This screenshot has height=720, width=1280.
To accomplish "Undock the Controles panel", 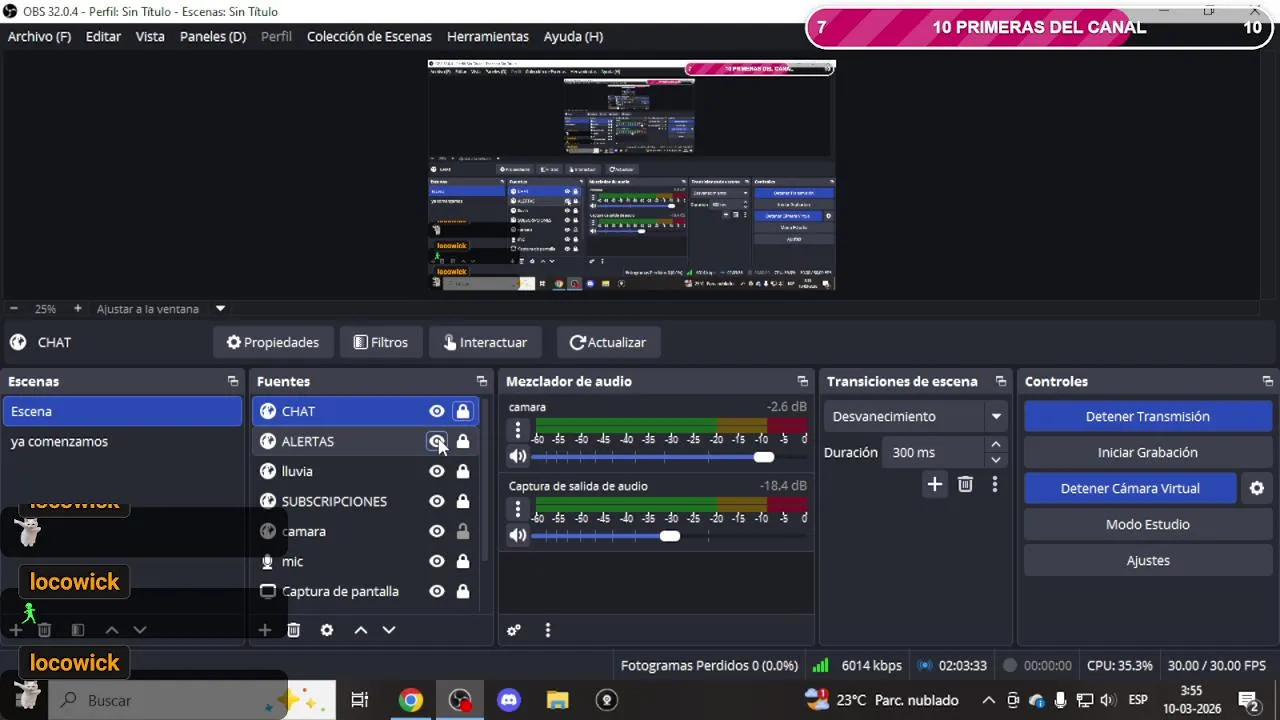I will click(x=1267, y=381).
